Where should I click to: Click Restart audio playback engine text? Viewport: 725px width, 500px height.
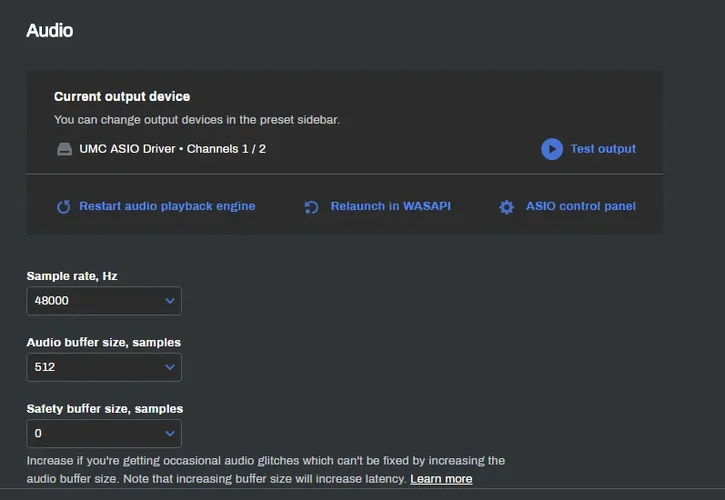click(x=167, y=206)
